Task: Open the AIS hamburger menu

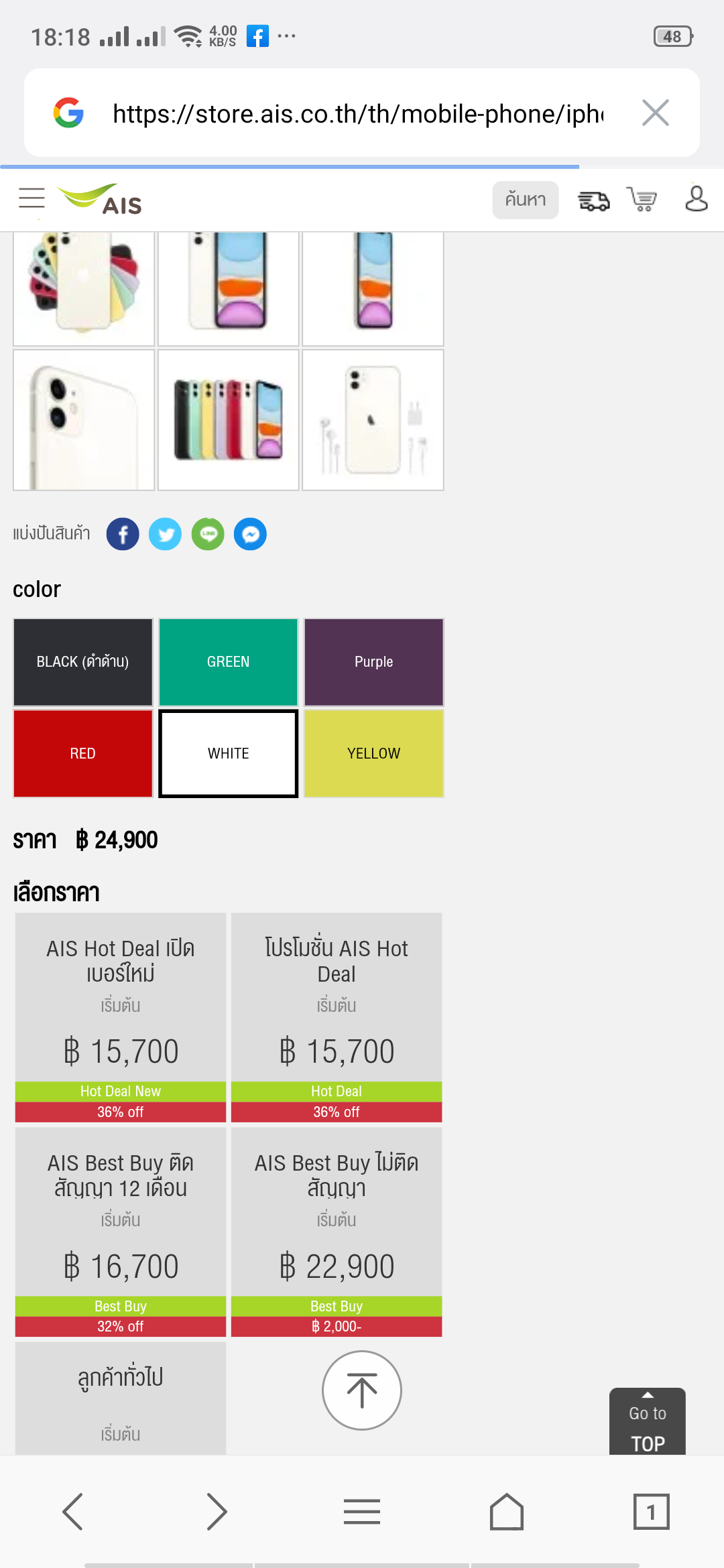Action: click(x=32, y=198)
